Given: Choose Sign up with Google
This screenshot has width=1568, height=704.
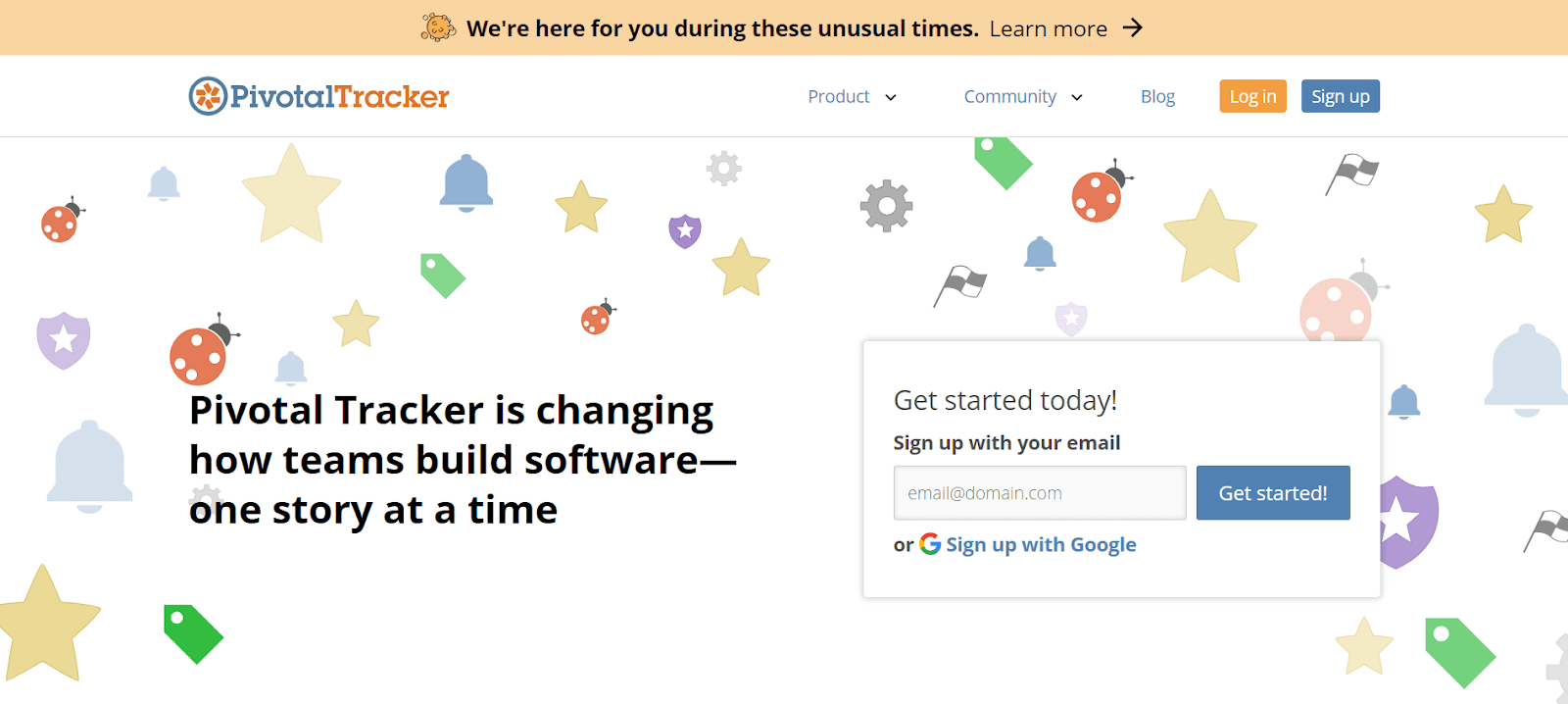Looking at the screenshot, I should 1041,545.
